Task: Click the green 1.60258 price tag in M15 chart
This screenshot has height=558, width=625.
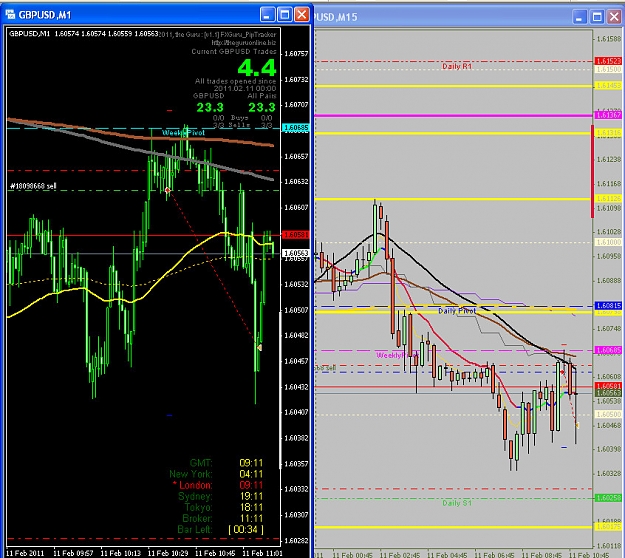Action: (x=608, y=498)
